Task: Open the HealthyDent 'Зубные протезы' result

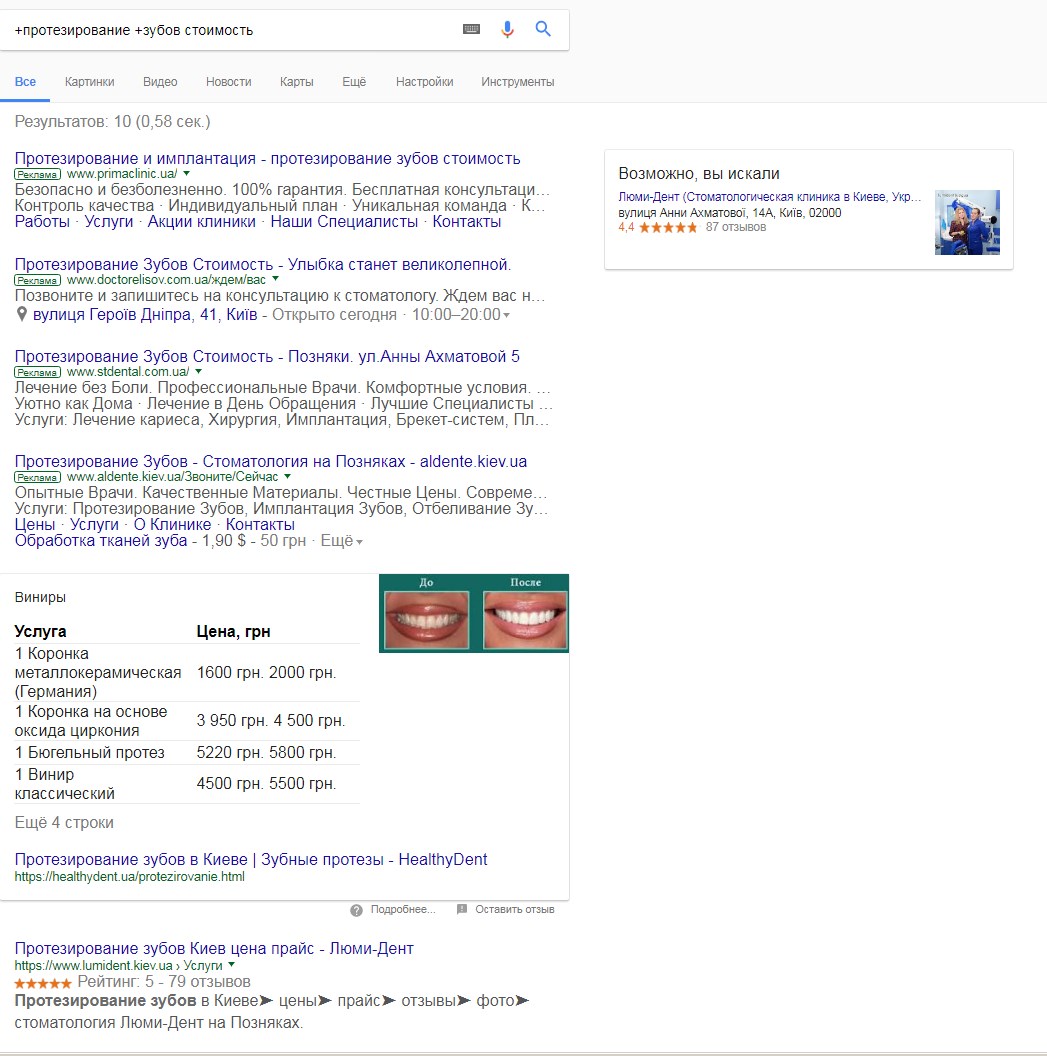Action: pos(251,859)
